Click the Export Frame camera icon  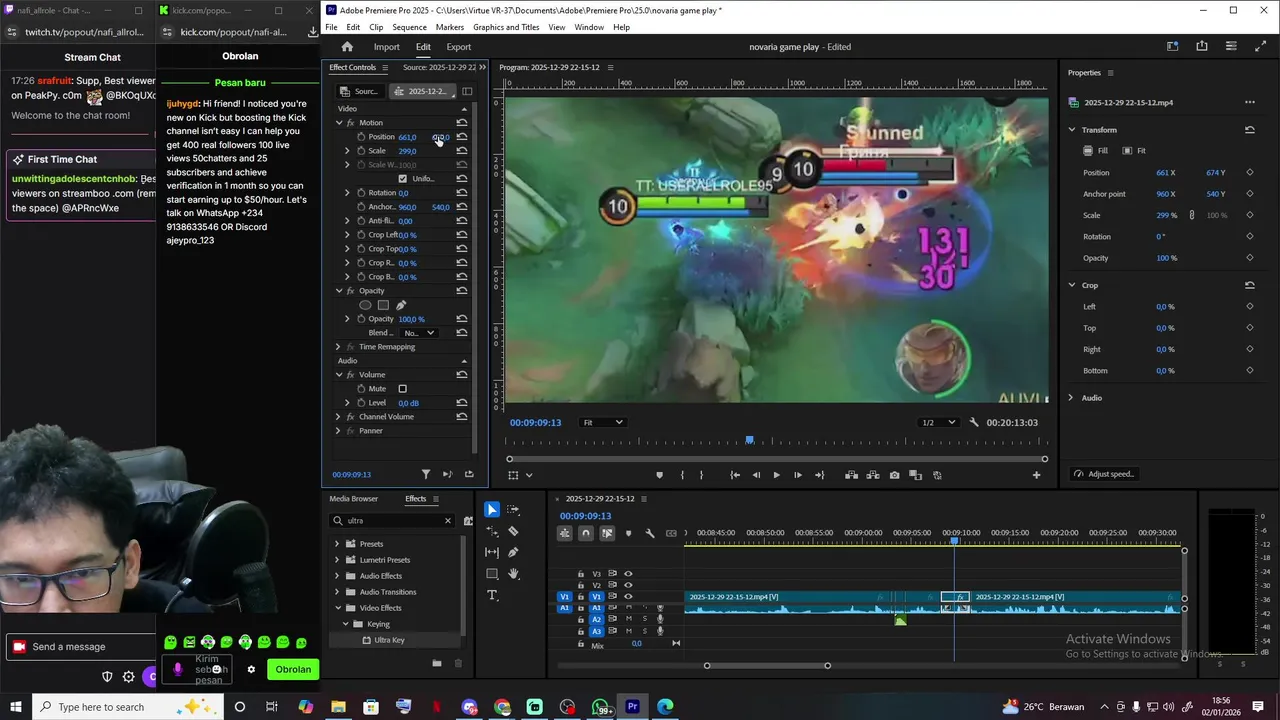[894, 475]
